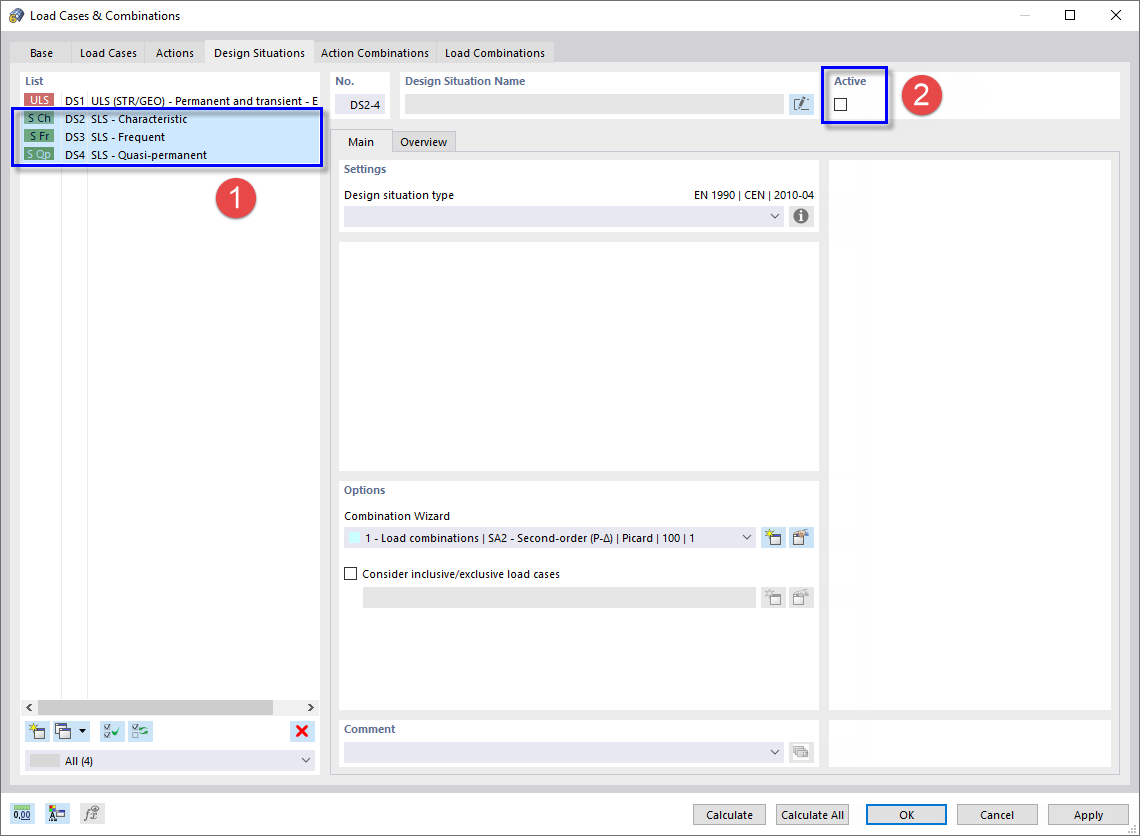
Task: Open the formula fx icon
Action: [x=92, y=813]
